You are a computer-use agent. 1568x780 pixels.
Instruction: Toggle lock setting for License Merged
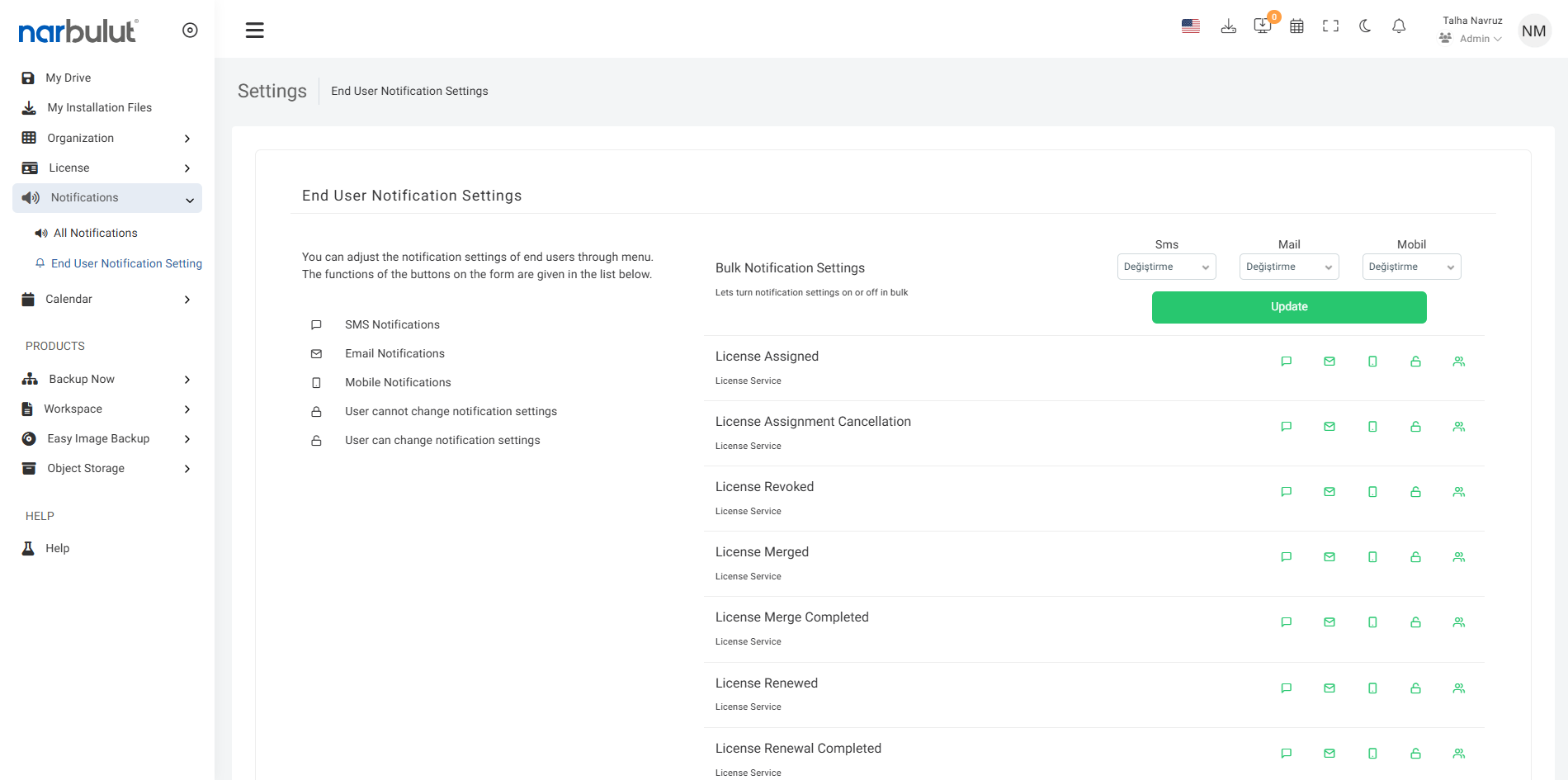(x=1415, y=557)
